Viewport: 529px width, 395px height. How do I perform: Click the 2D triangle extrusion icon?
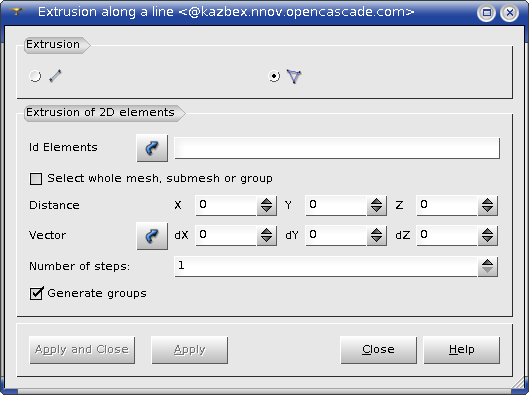tap(294, 76)
